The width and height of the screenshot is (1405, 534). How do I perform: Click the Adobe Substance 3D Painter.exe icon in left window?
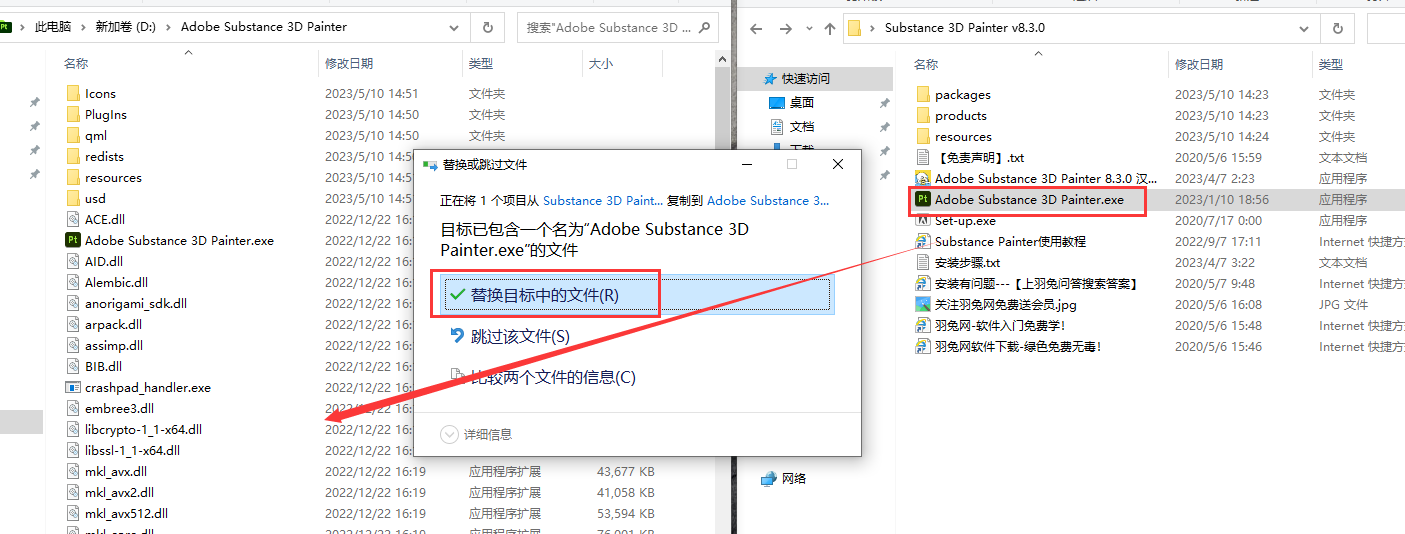point(73,240)
